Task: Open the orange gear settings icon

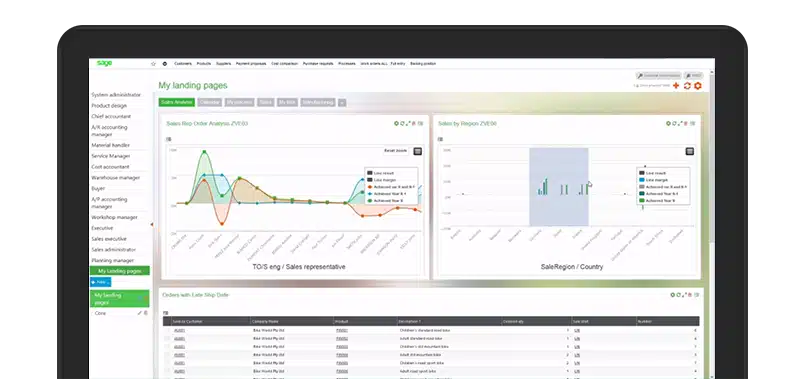Action: 697,86
